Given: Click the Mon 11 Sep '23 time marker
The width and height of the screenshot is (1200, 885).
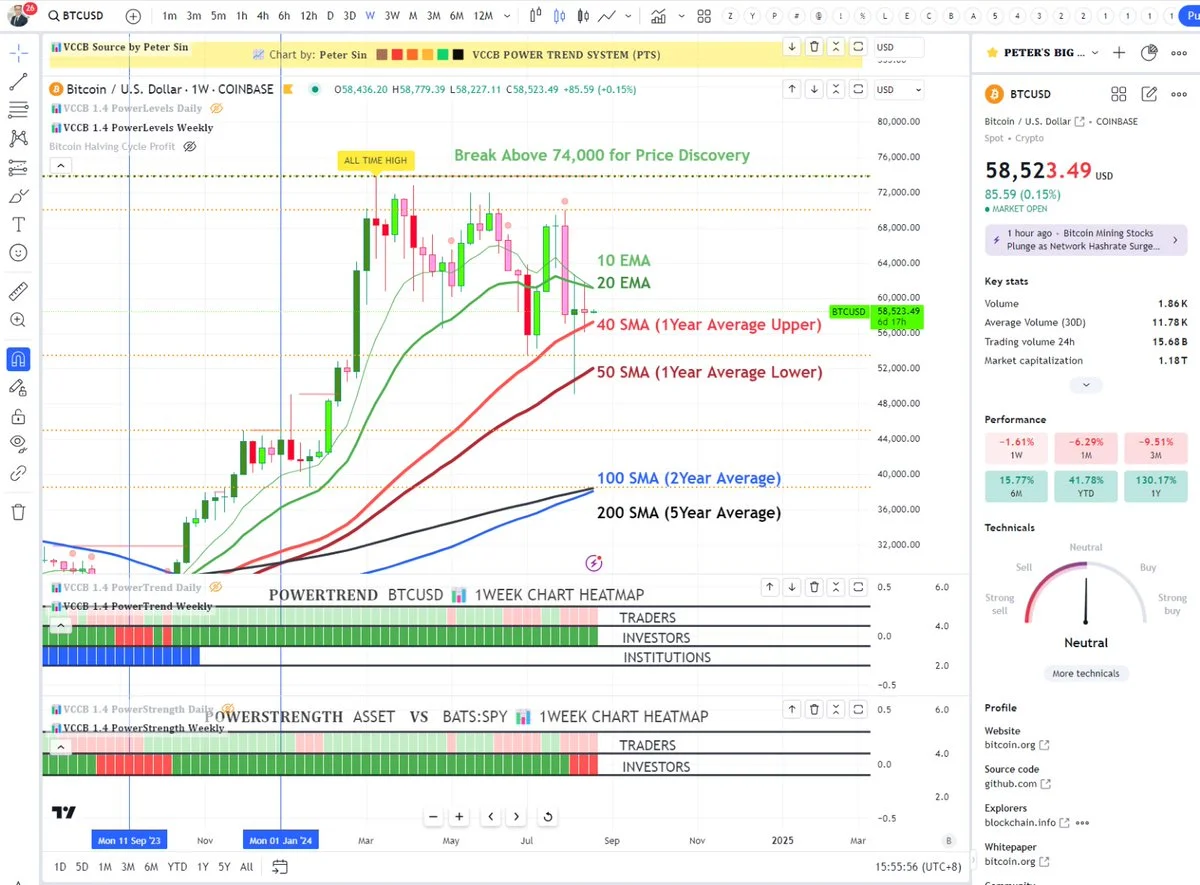Looking at the screenshot, I should click(129, 840).
